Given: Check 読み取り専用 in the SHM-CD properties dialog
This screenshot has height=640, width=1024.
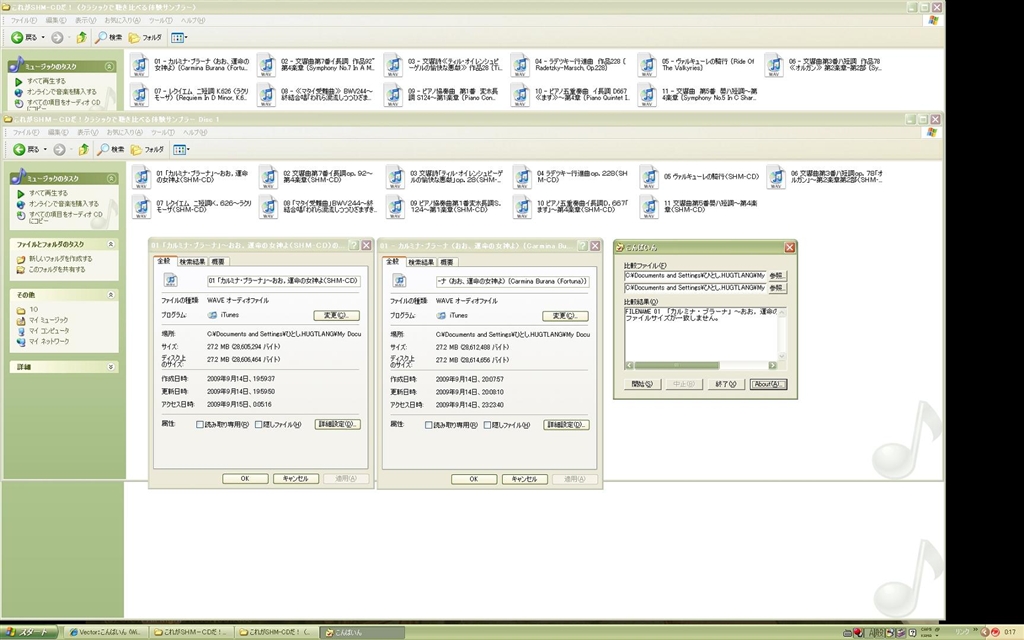Looking at the screenshot, I should click(x=200, y=424).
